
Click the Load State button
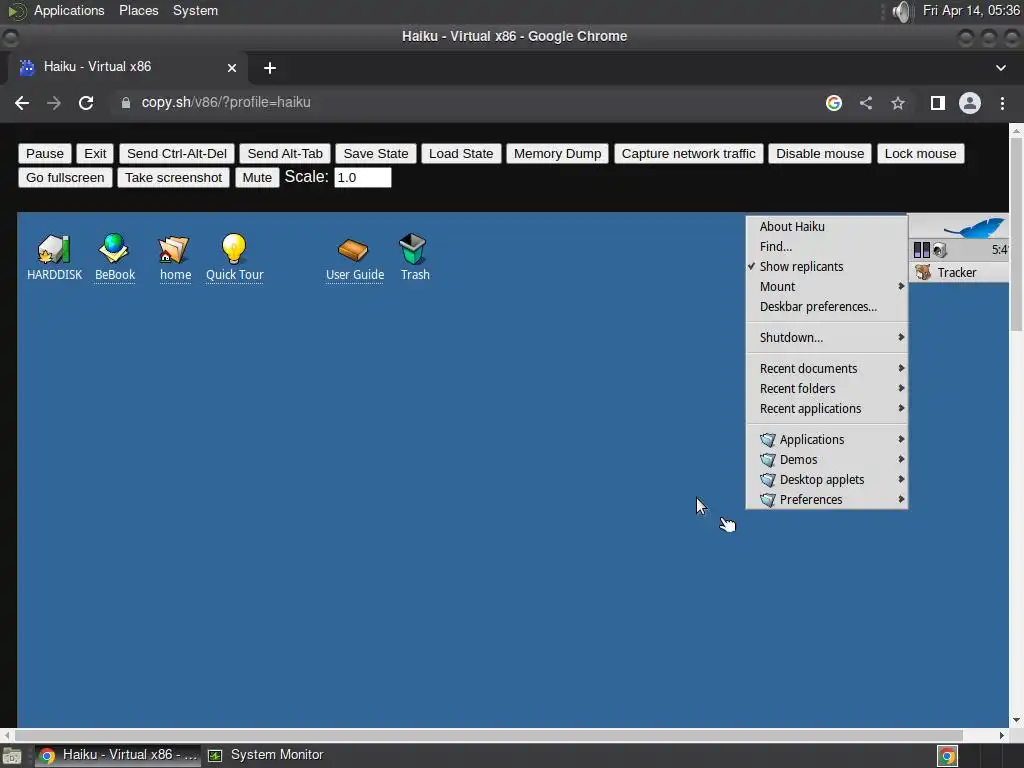click(461, 153)
